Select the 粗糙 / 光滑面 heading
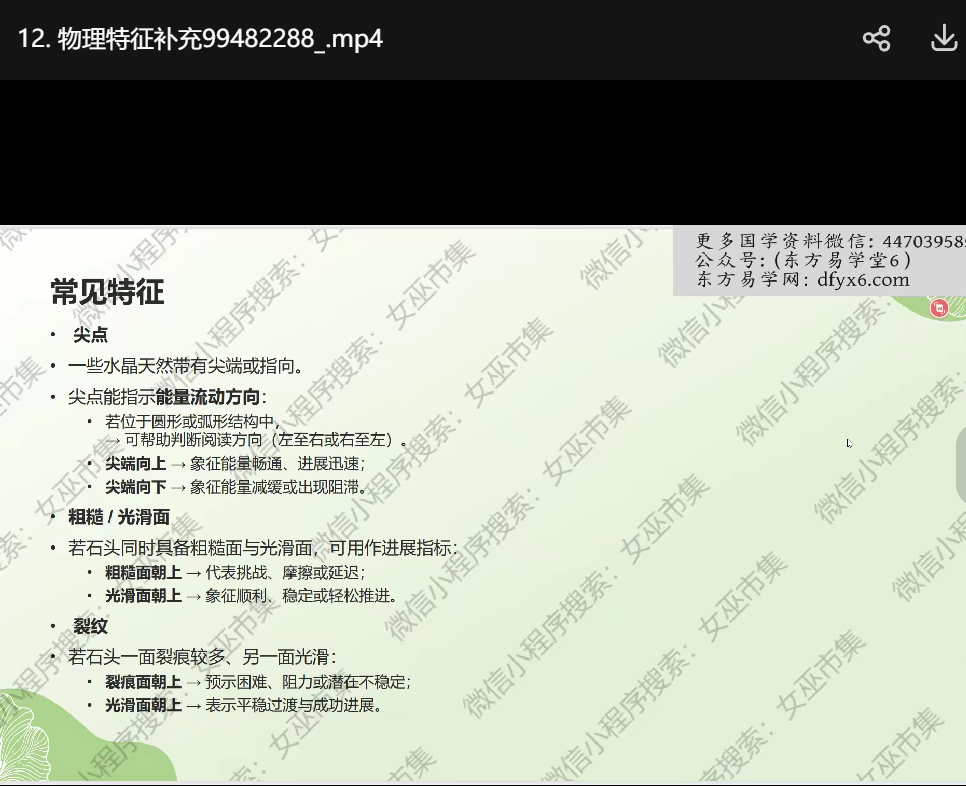This screenshot has height=786, width=966. click(119, 517)
